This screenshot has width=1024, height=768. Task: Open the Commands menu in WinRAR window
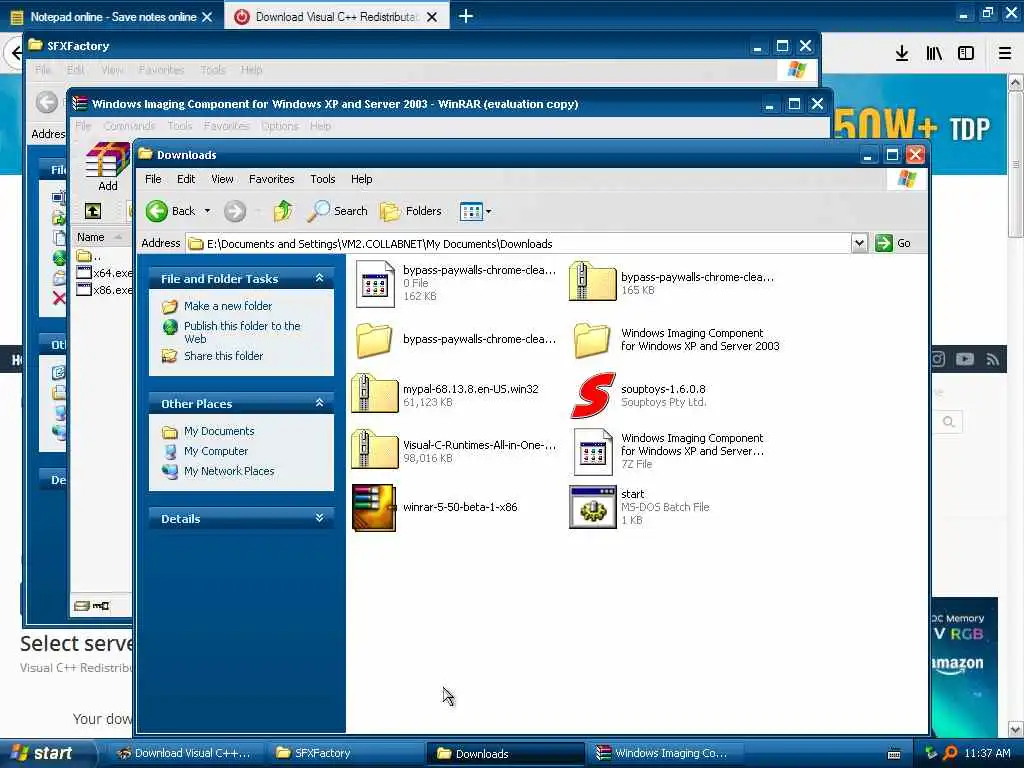tap(129, 125)
